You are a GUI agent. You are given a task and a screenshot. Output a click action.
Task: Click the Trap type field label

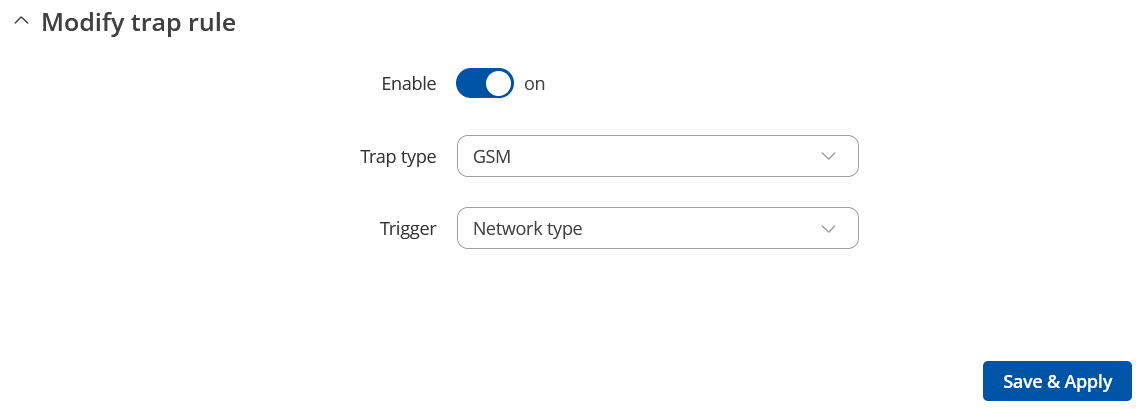[398, 157]
